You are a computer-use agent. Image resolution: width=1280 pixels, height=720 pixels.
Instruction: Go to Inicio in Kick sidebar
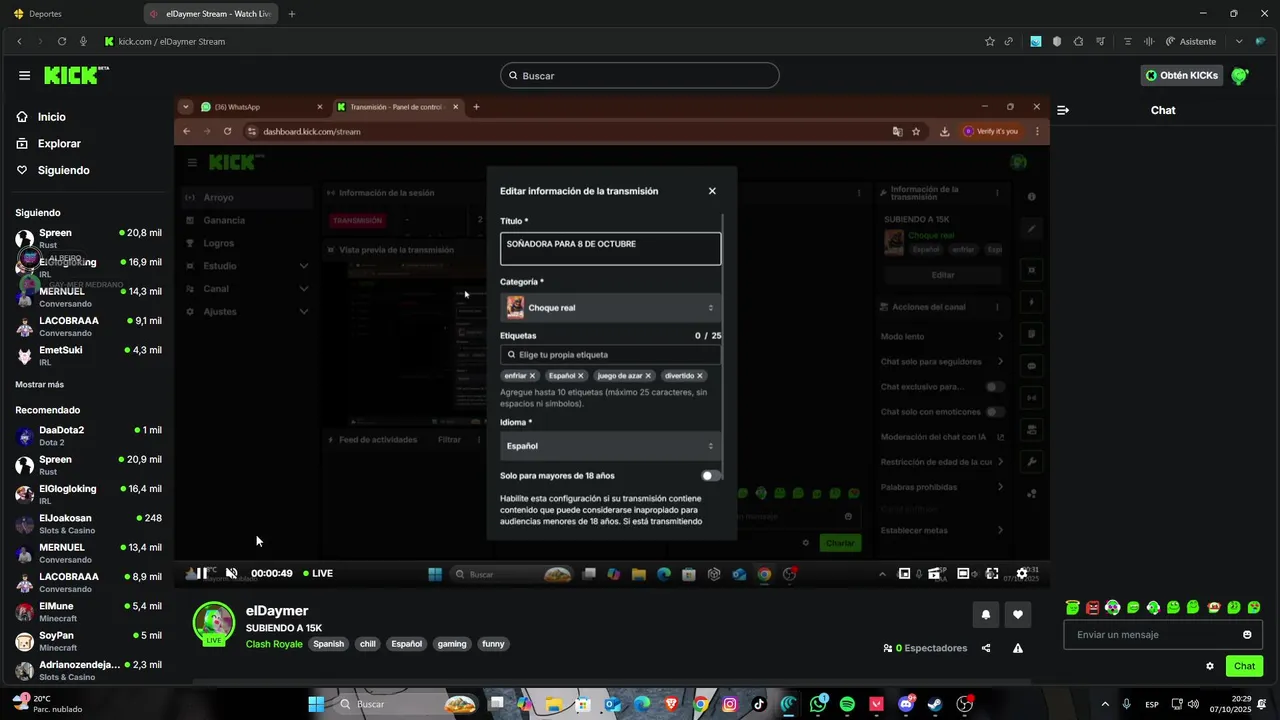pyautogui.click(x=40, y=117)
